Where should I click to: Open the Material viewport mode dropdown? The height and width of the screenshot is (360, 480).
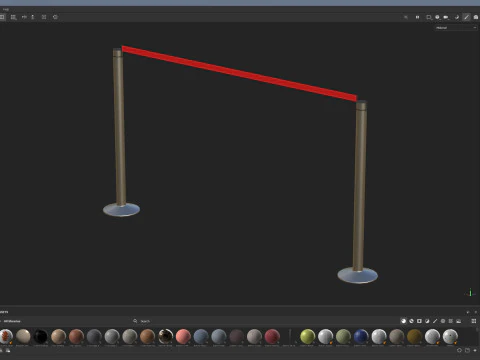[x=456, y=28]
